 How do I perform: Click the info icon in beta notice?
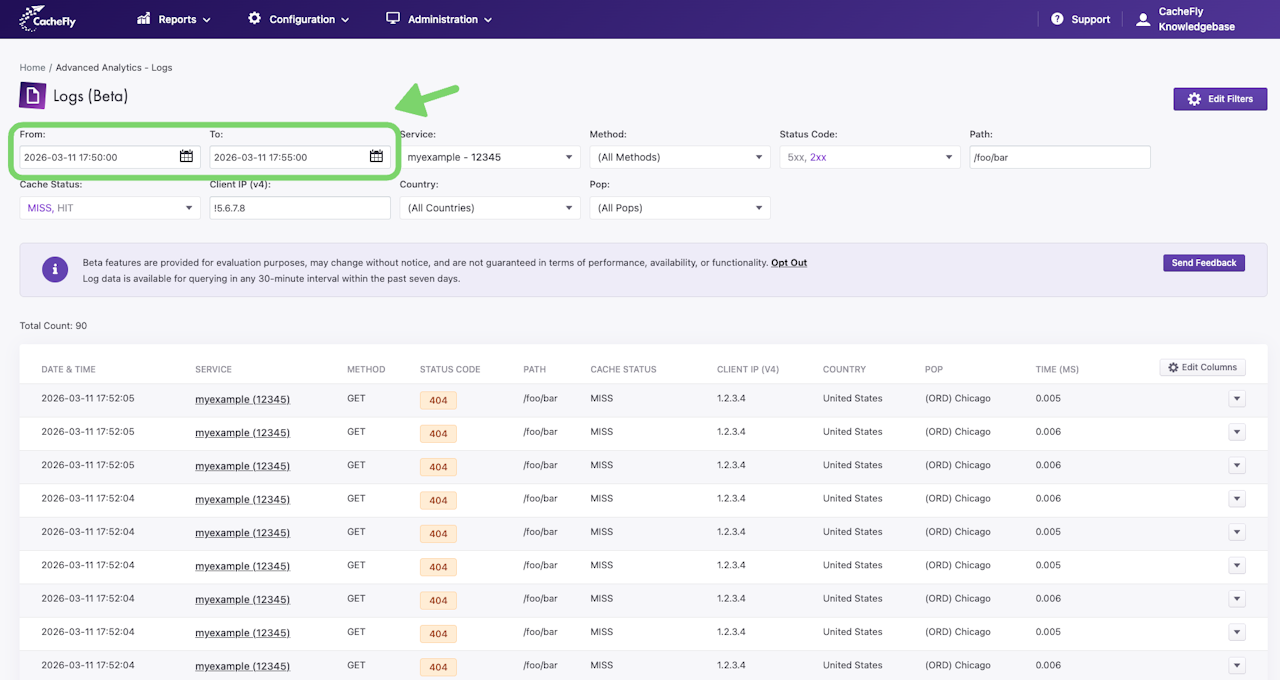tap(55, 269)
